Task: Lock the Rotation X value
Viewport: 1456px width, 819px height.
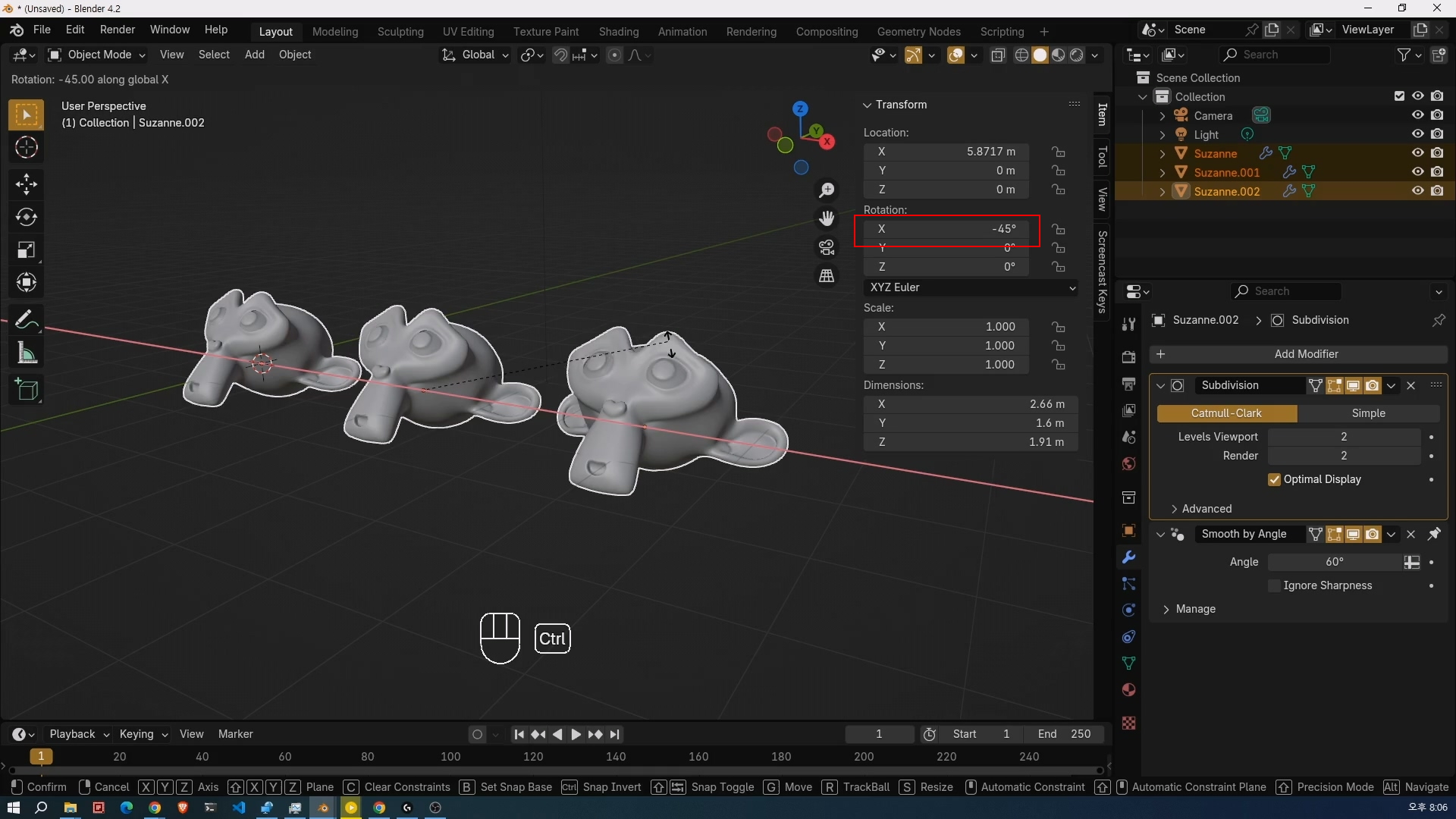Action: point(1058,229)
